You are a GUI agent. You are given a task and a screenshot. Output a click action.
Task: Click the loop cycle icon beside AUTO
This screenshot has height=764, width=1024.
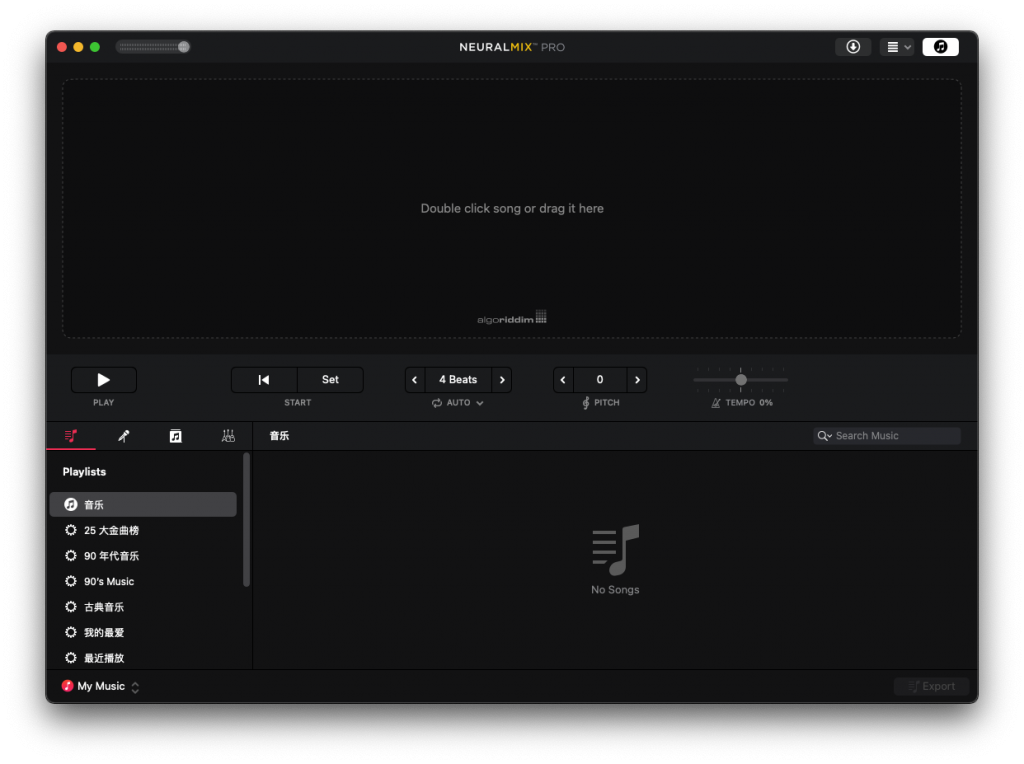(x=437, y=403)
